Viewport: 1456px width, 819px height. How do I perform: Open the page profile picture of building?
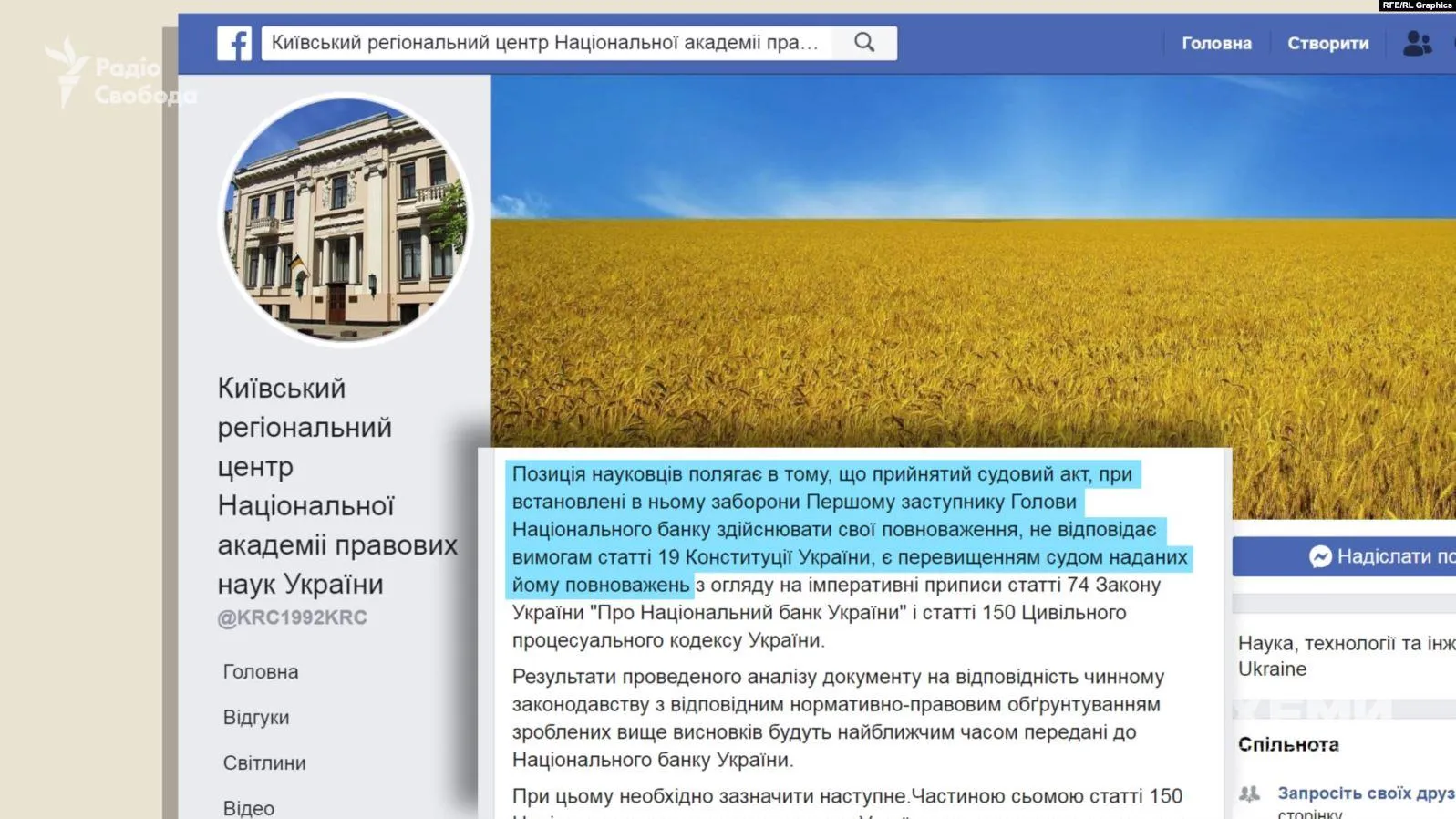(346, 220)
